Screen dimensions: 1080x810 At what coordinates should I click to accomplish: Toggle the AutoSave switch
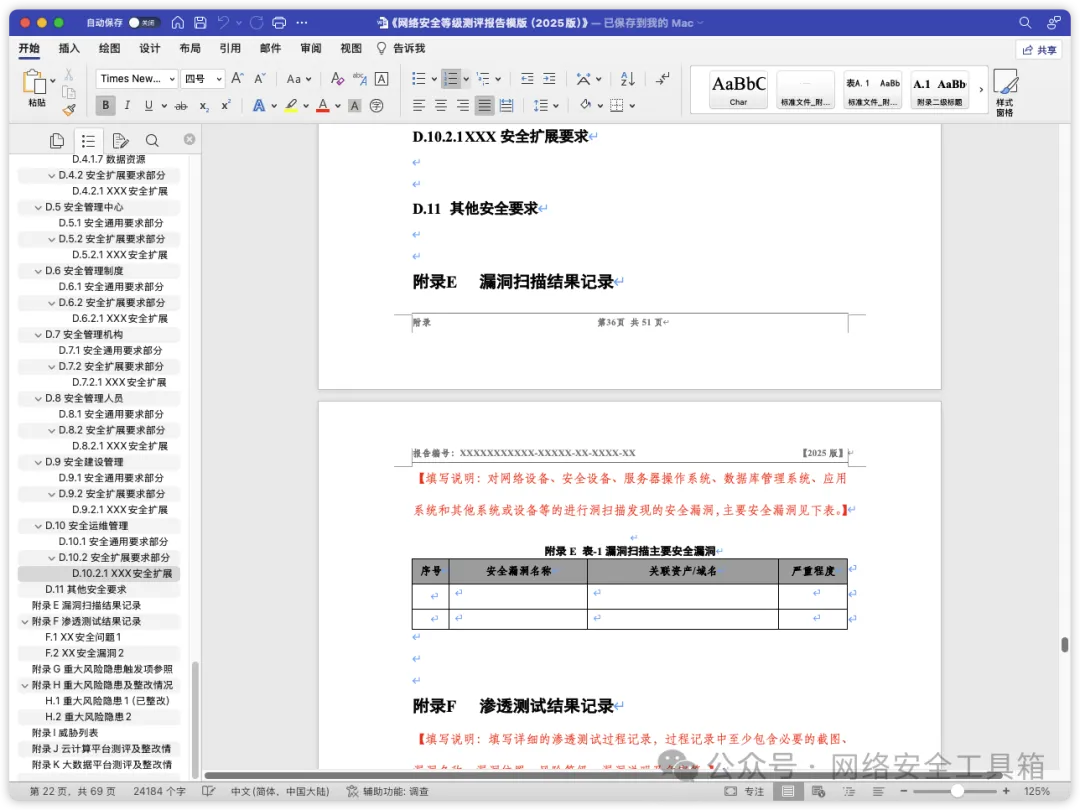(147, 22)
